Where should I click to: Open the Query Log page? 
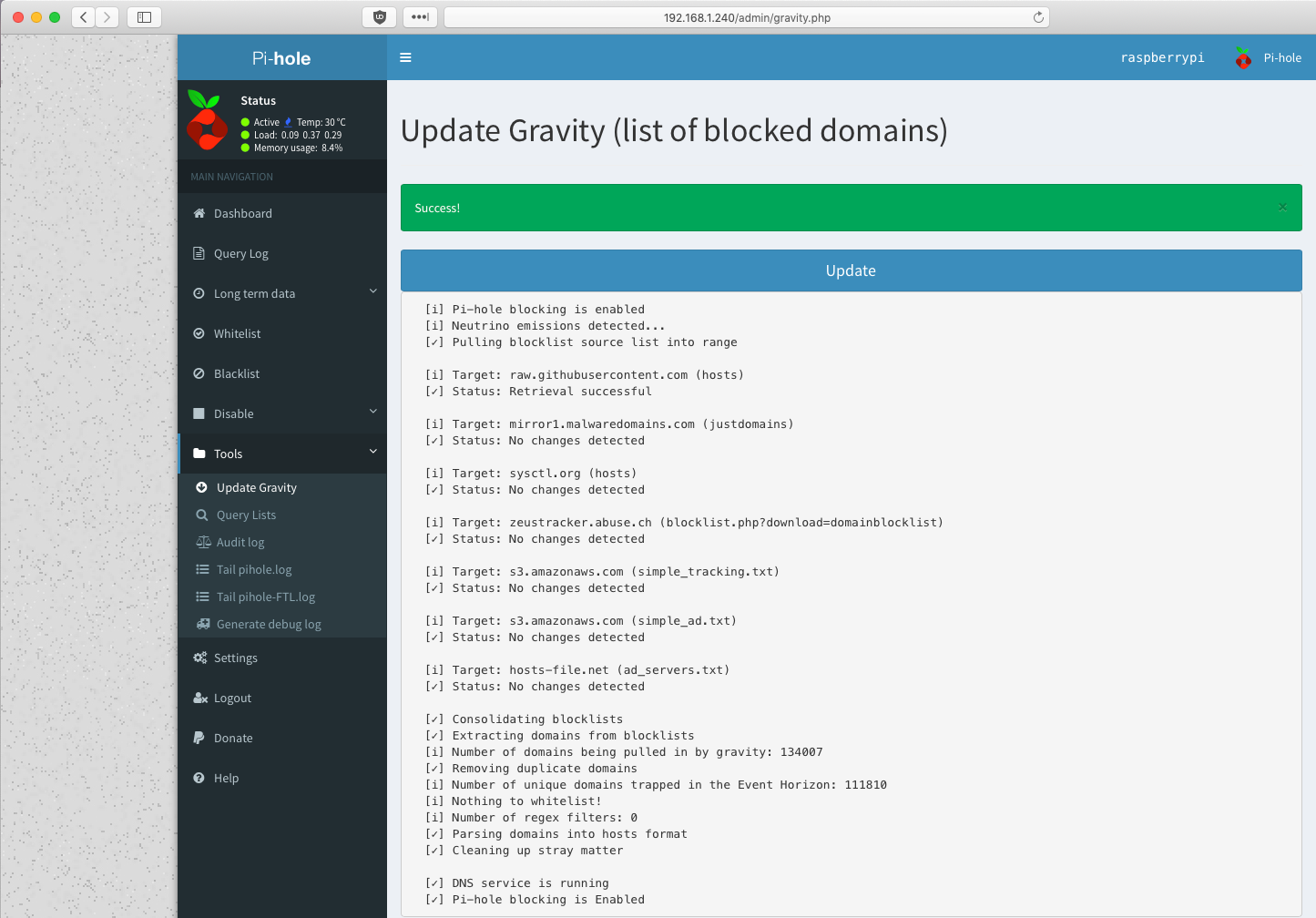tap(282, 253)
